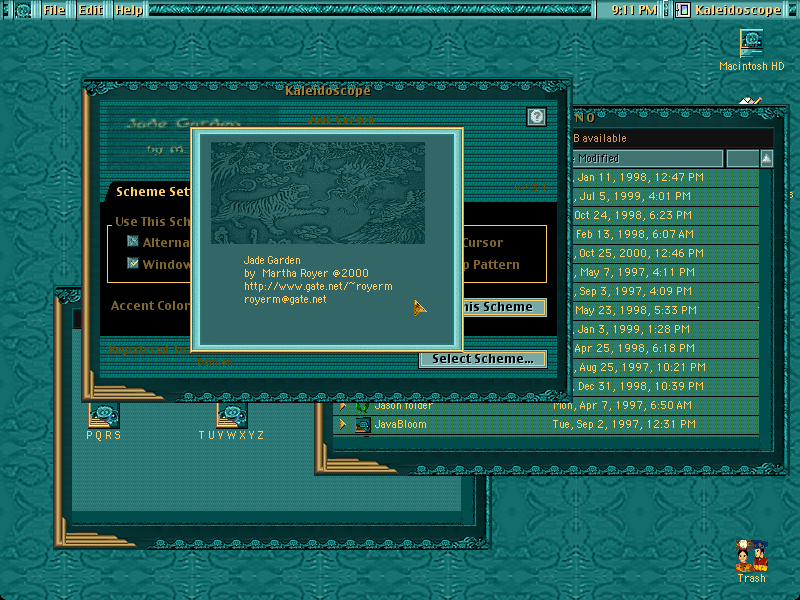
Task: Click the 'by Martha Royer @2000' line
Action: coord(306,273)
